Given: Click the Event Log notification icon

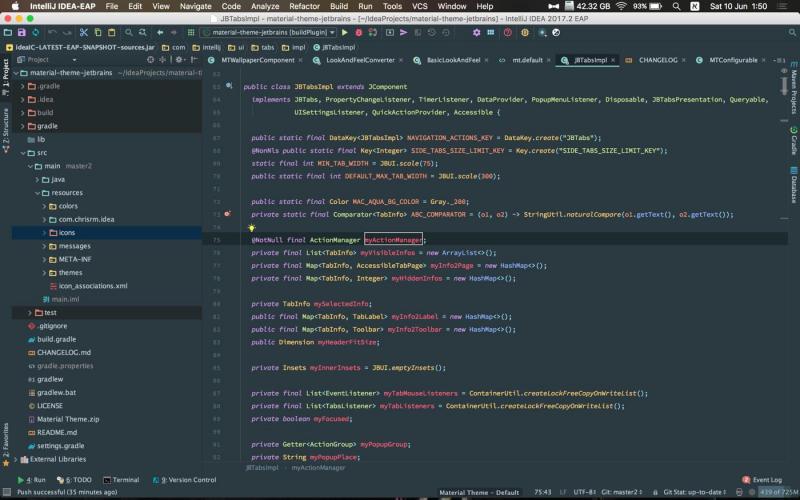Looking at the screenshot, I should [x=746, y=480].
